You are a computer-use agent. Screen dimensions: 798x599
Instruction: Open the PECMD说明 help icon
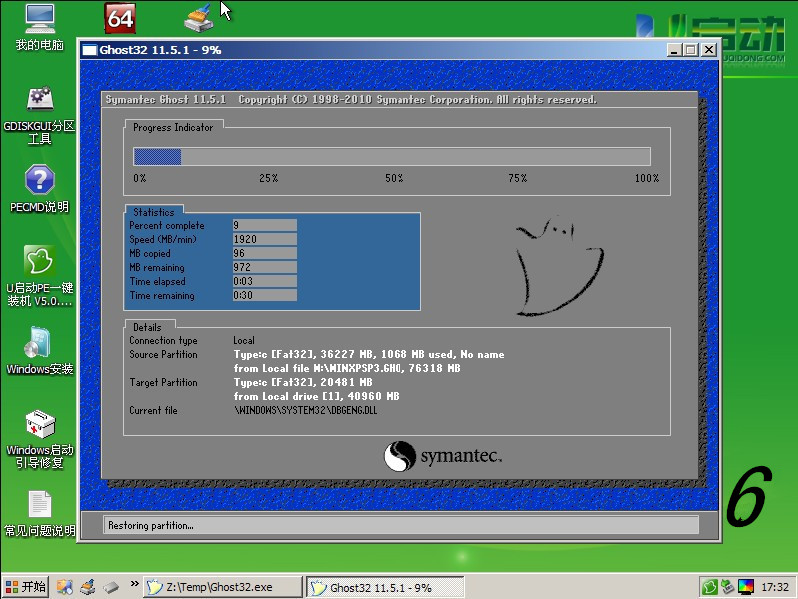click(39, 181)
